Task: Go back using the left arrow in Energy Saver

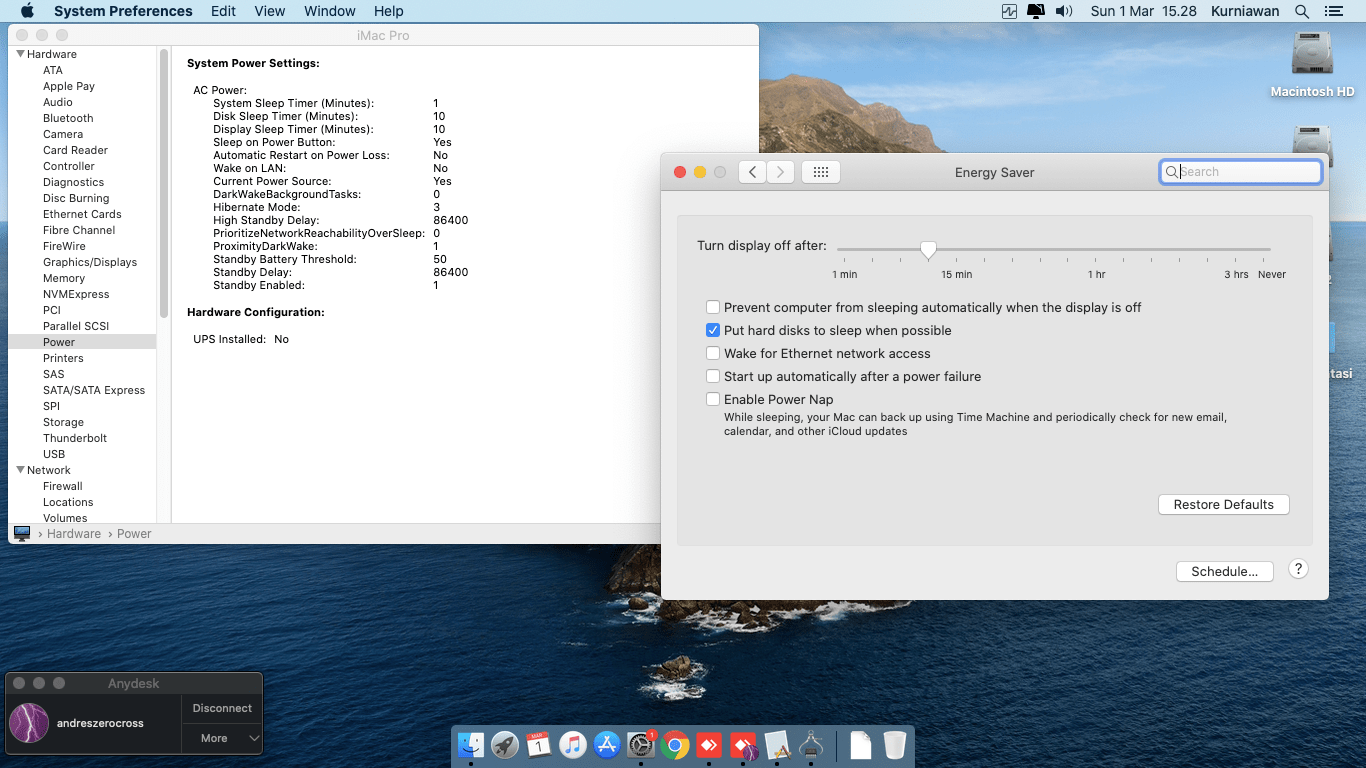Action: 753,172
